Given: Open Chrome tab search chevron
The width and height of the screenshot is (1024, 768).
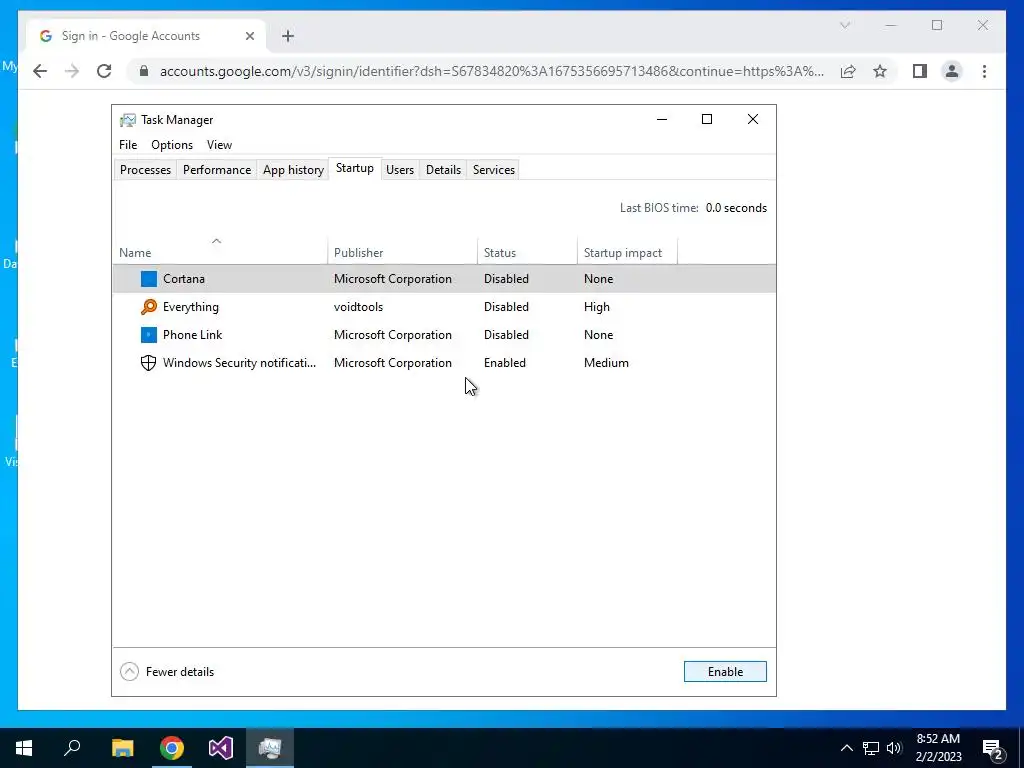Looking at the screenshot, I should pyautogui.click(x=844, y=25).
